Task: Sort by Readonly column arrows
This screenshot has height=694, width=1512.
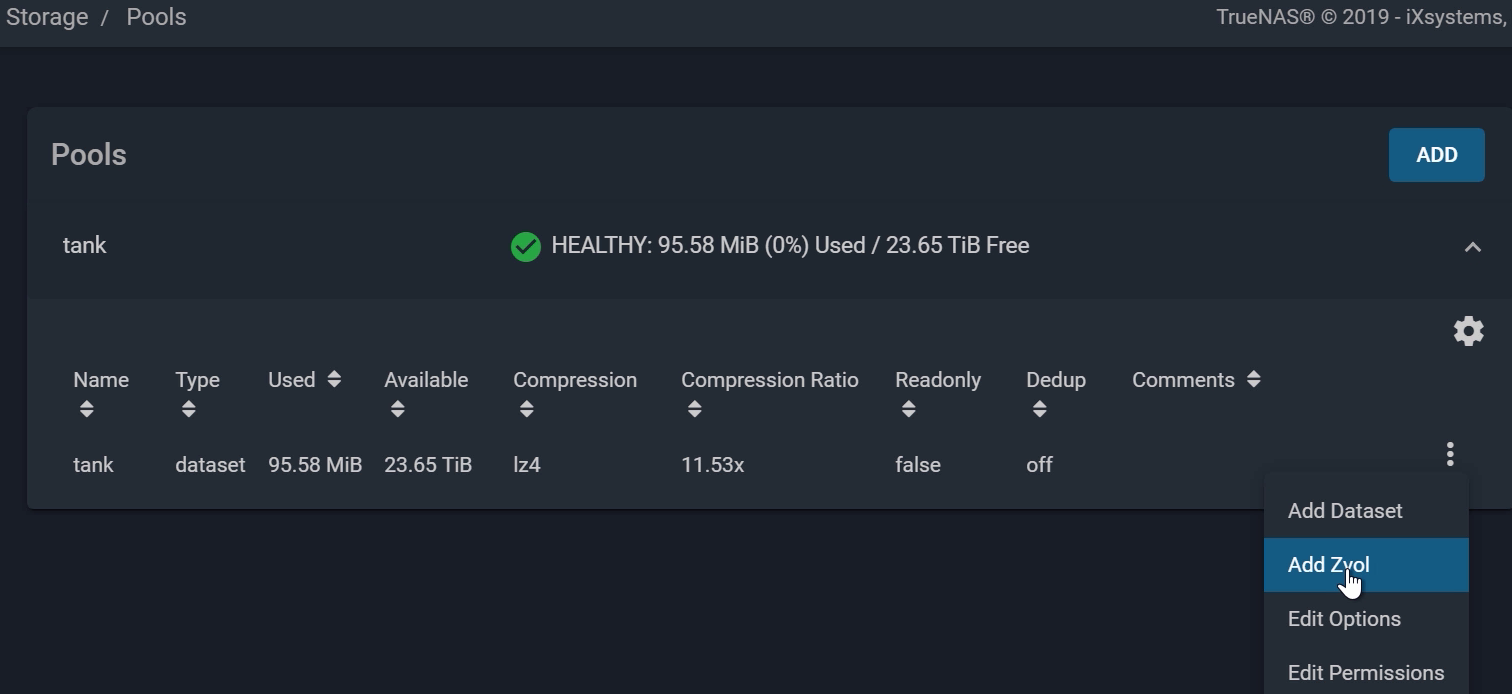Action: (908, 409)
